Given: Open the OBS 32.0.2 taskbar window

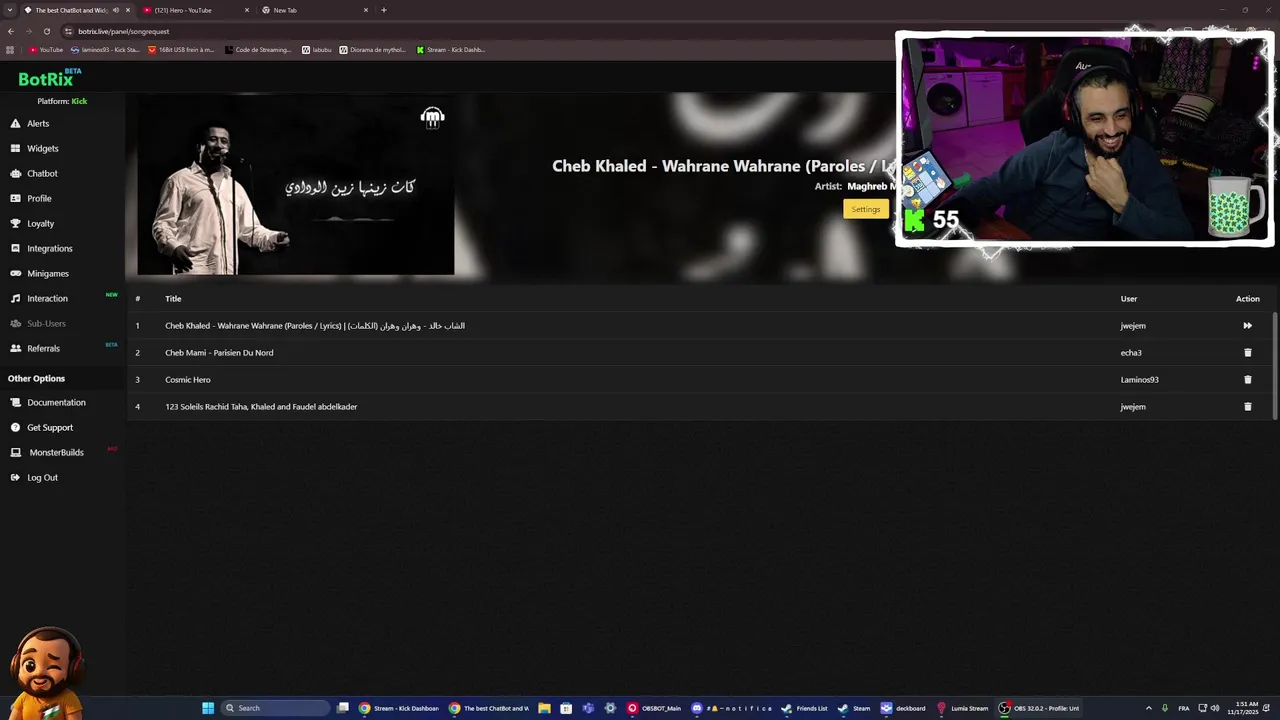Looking at the screenshot, I should coord(1039,708).
